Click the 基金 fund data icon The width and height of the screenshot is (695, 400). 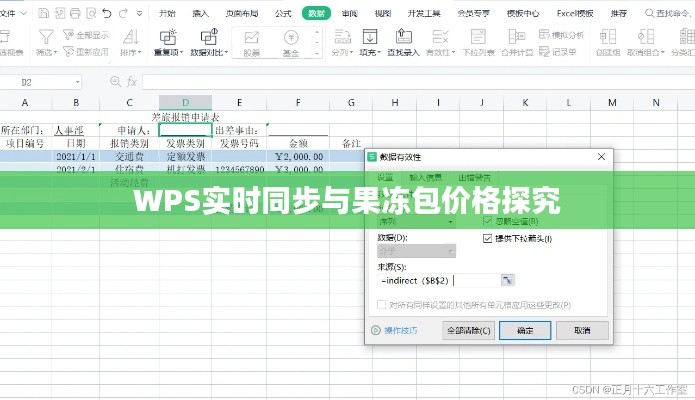pyautogui.click(x=291, y=43)
